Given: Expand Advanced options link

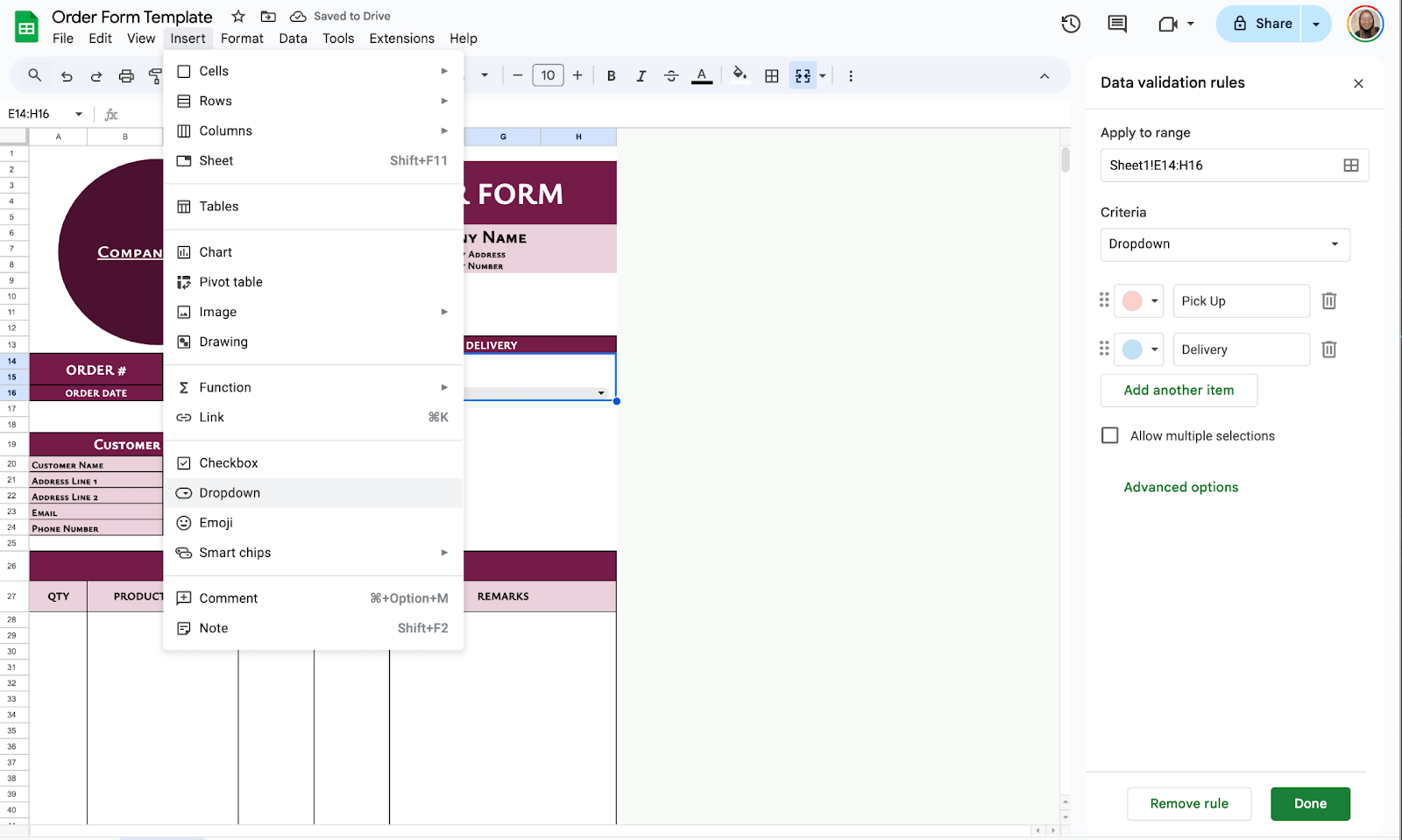Looking at the screenshot, I should [1180, 488].
